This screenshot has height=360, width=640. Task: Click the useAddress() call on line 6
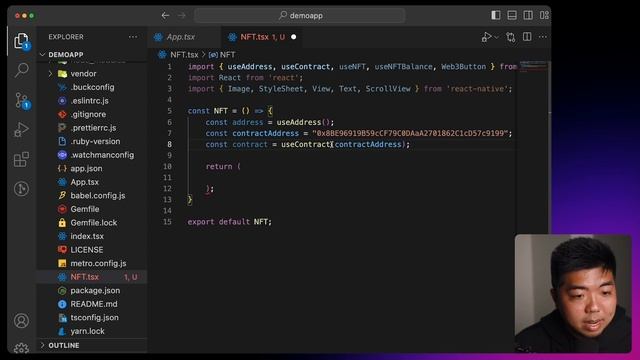[x=304, y=122]
